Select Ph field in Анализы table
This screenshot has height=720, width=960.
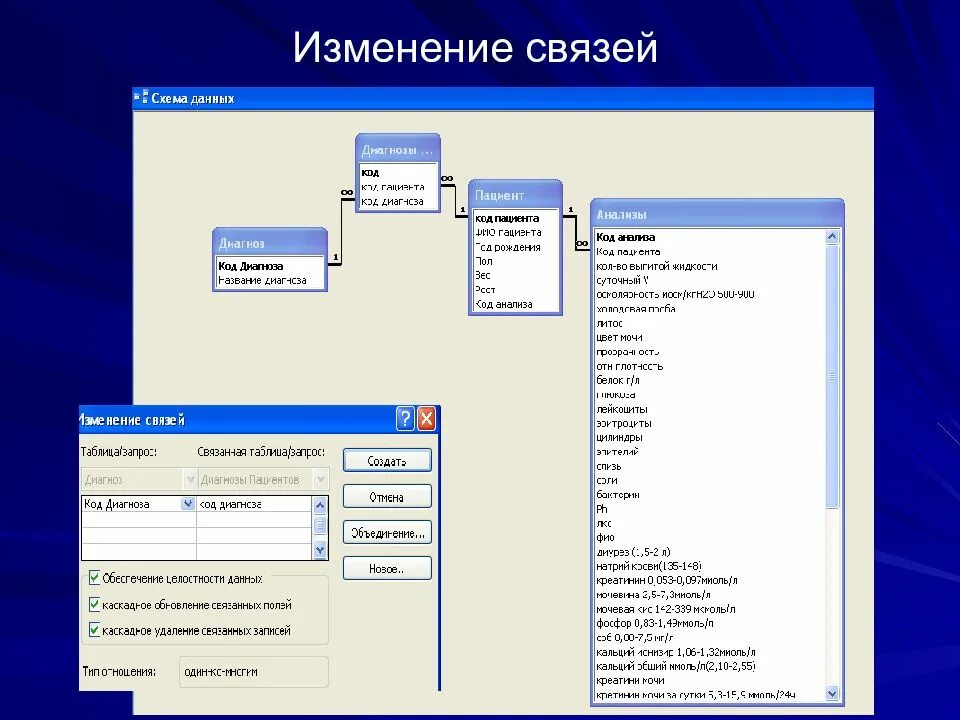pyautogui.click(x=602, y=509)
